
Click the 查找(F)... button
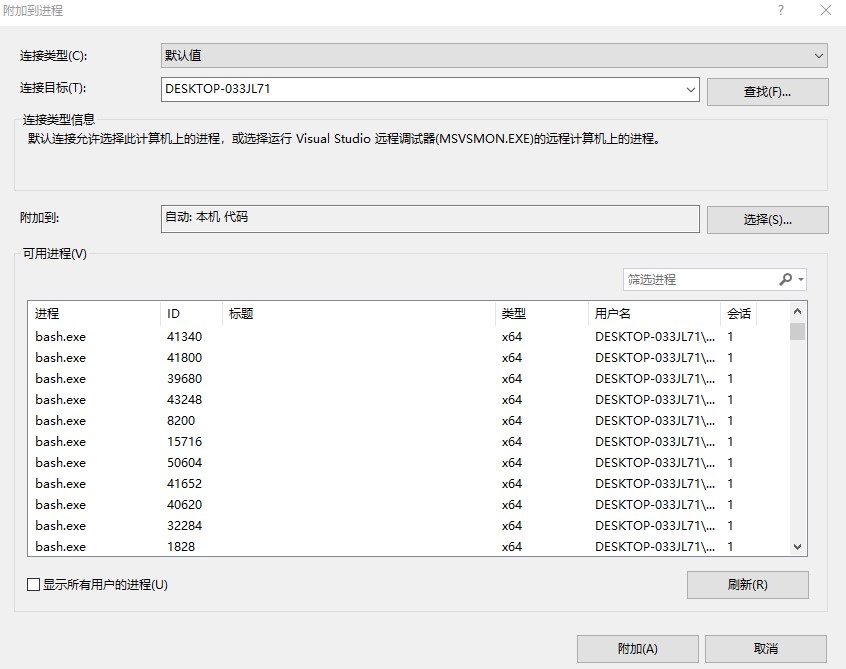(767, 92)
